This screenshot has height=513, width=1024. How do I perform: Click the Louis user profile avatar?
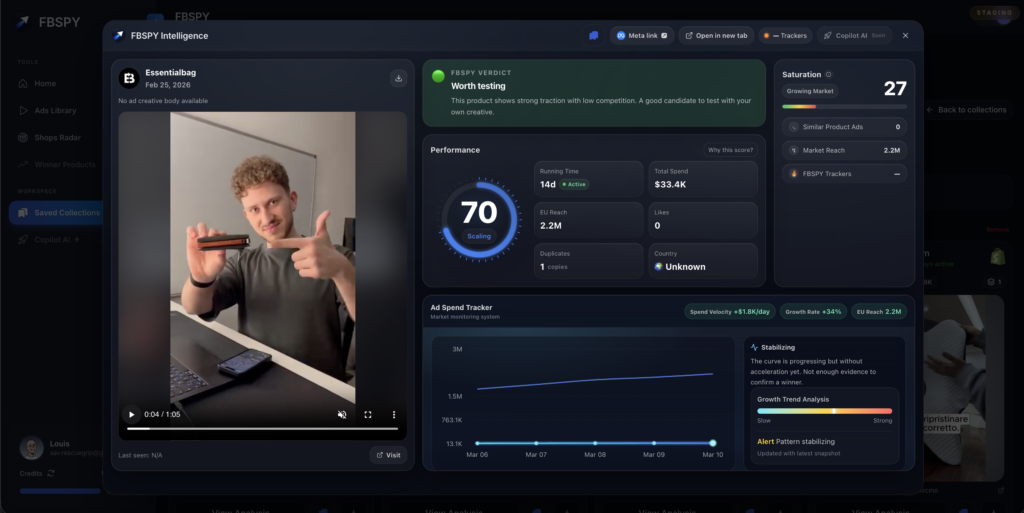click(x=31, y=448)
